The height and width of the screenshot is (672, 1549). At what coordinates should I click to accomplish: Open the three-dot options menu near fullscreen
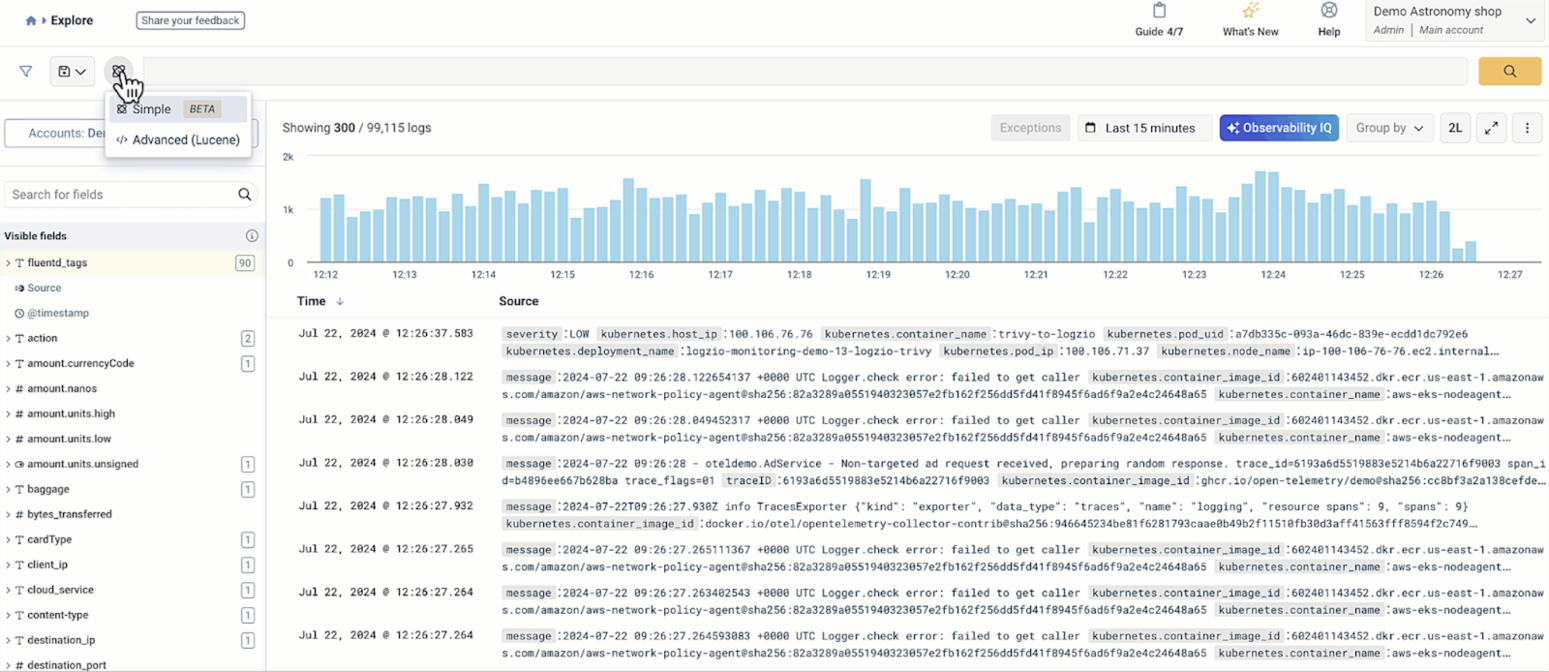[1528, 128]
